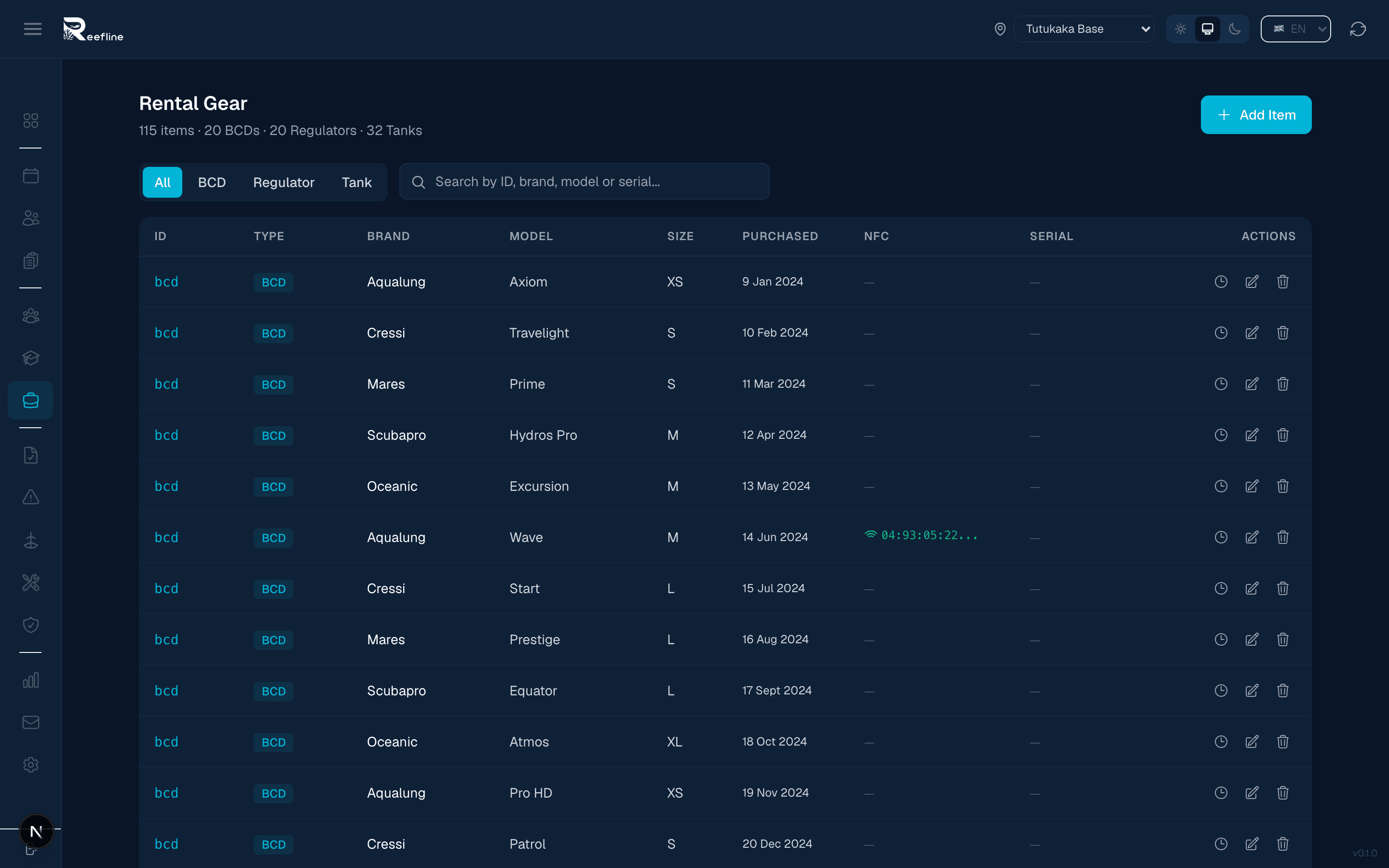The height and width of the screenshot is (868, 1389).
Task: Edit the Oceanic Atmos item
Action: click(x=1252, y=741)
